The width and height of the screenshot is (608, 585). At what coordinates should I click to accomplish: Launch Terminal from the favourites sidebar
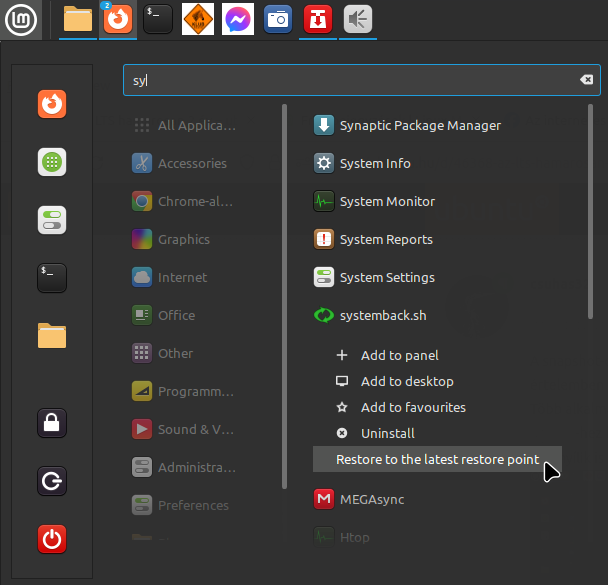tap(52, 278)
